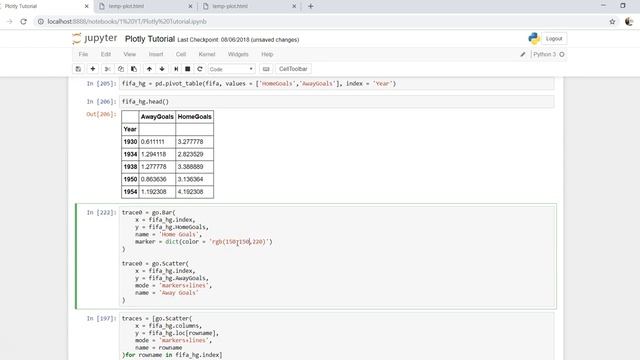Viewport: 640px width, 360px height.
Task: Cut selected cells with scissors icon
Action: (108, 69)
